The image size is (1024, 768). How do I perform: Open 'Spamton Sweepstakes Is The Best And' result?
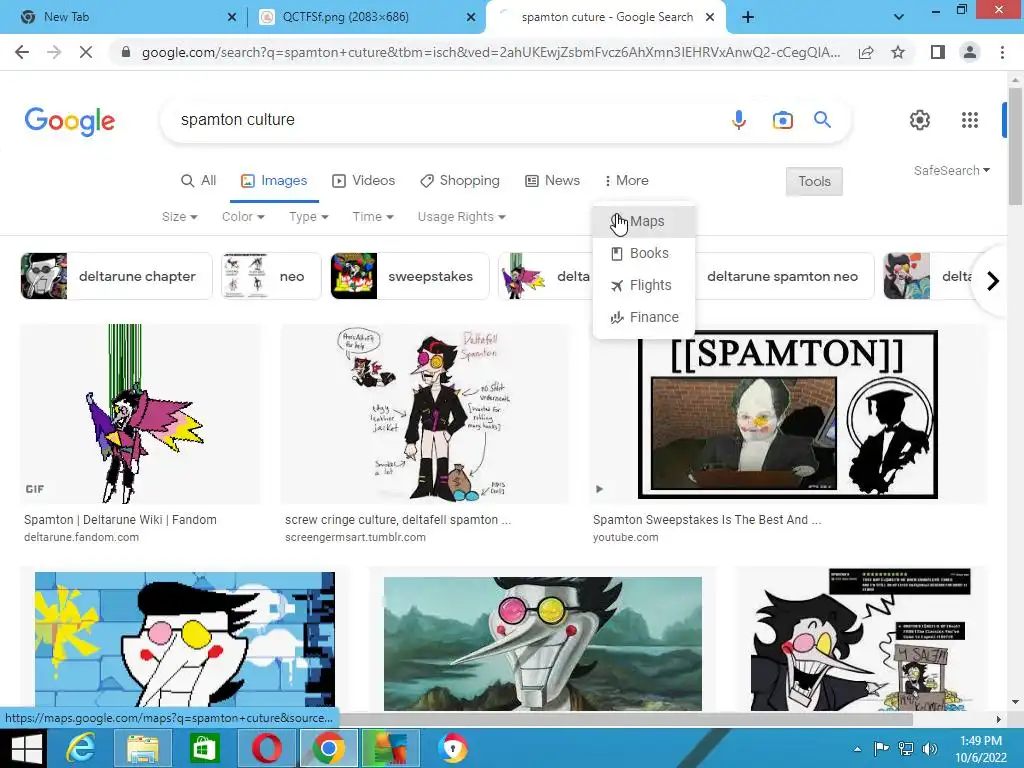(707, 520)
